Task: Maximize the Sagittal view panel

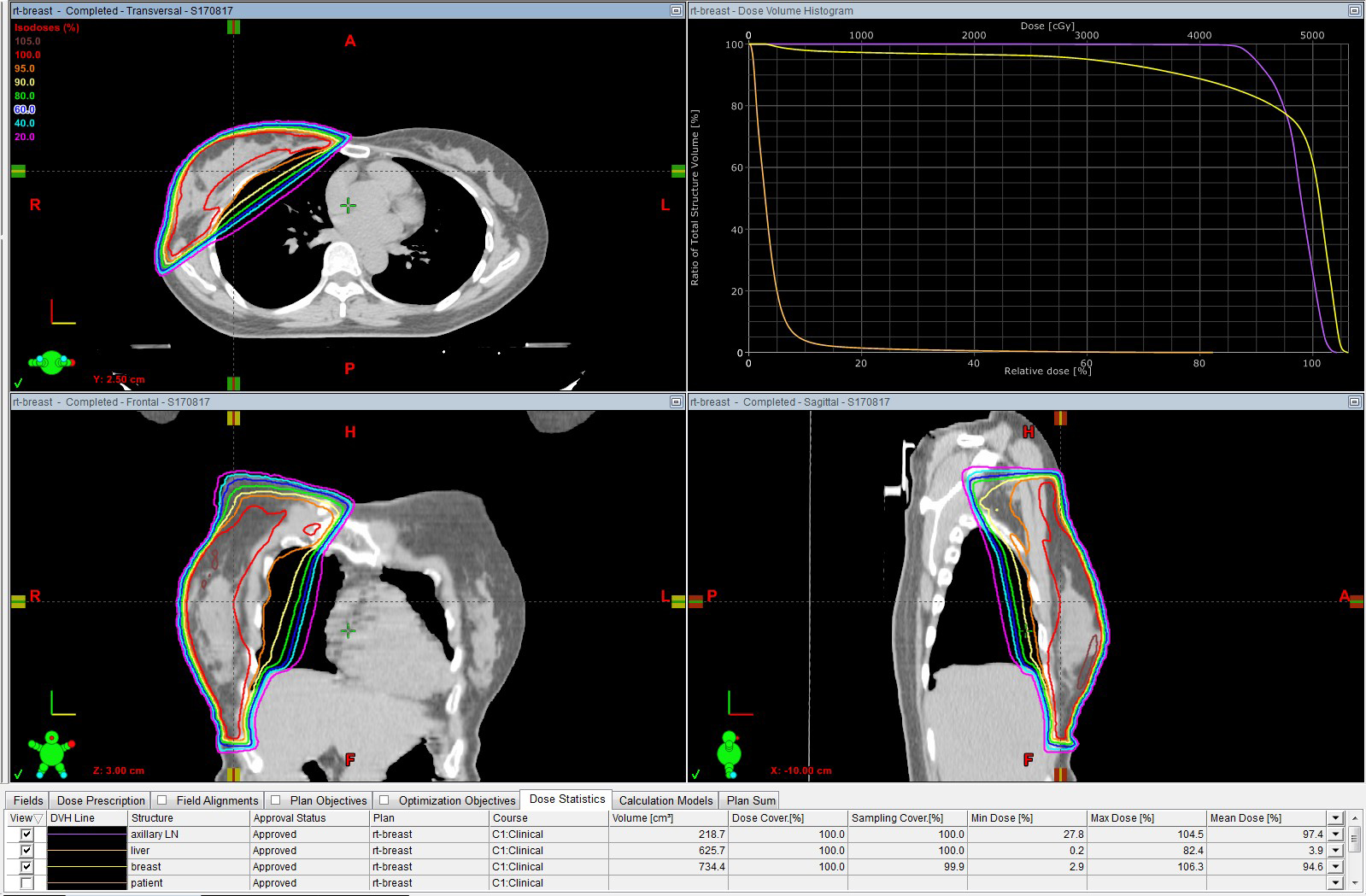Action: (1354, 401)
